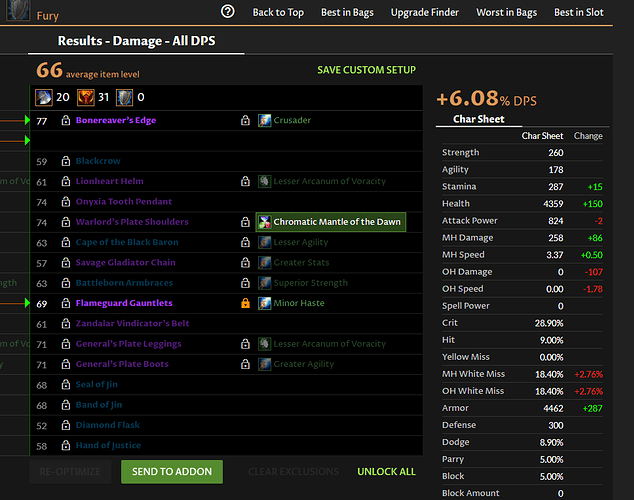This screenshot has width=634, height=500.
Task: Click the Crit 28.90% value
Action: (549, 323)
